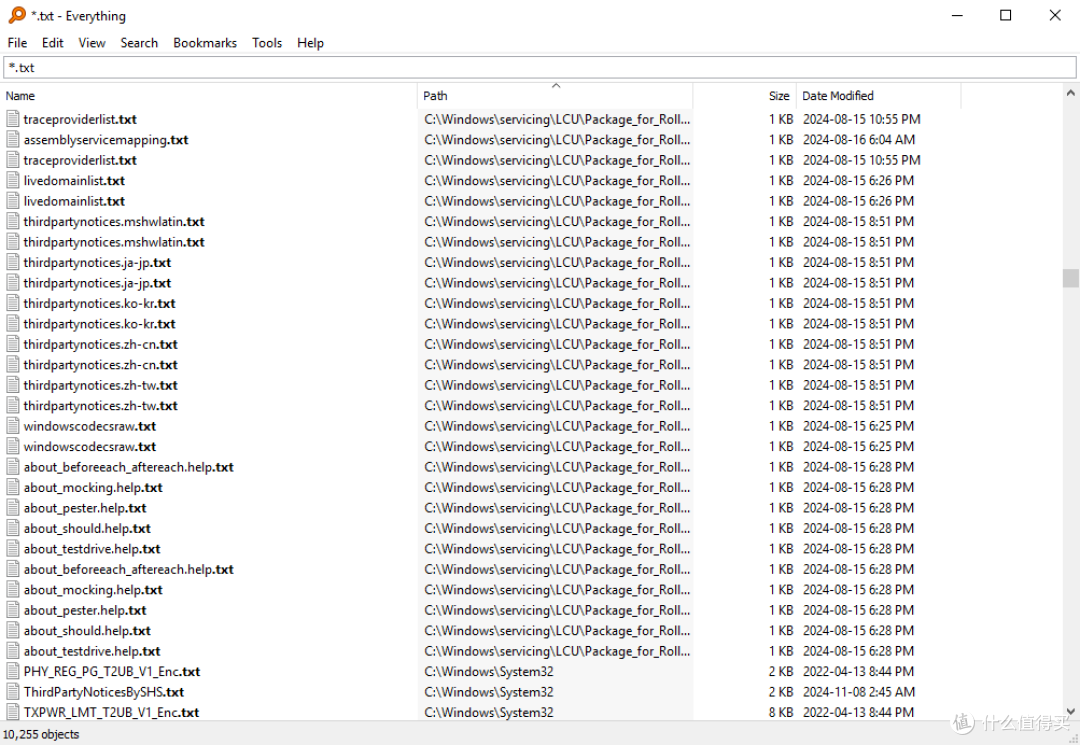
Task: Click the vertical scrollbar thumb
Action: pos(1070,278)
